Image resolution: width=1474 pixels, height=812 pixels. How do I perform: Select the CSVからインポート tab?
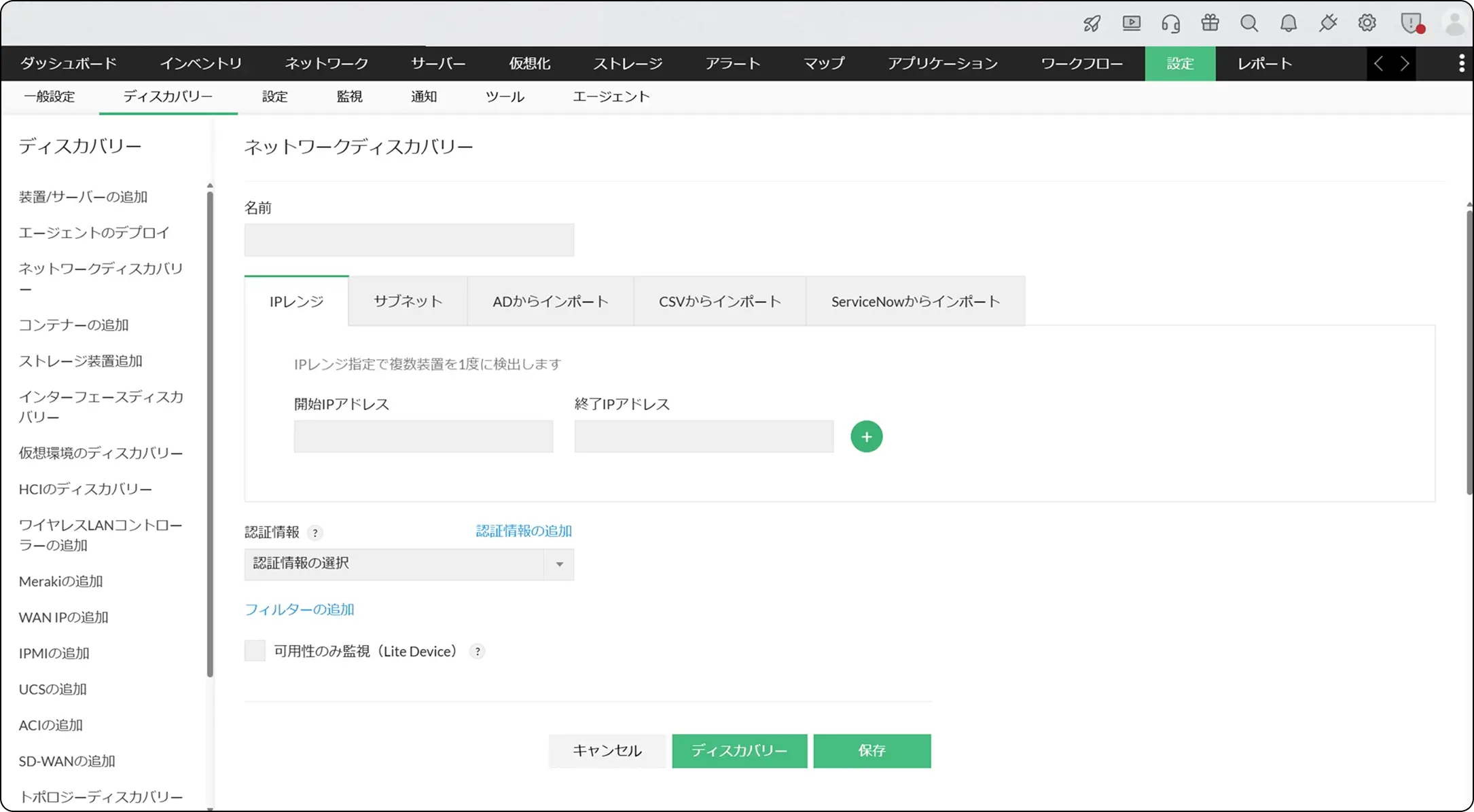pyautogui.click(x=720, y=301)
